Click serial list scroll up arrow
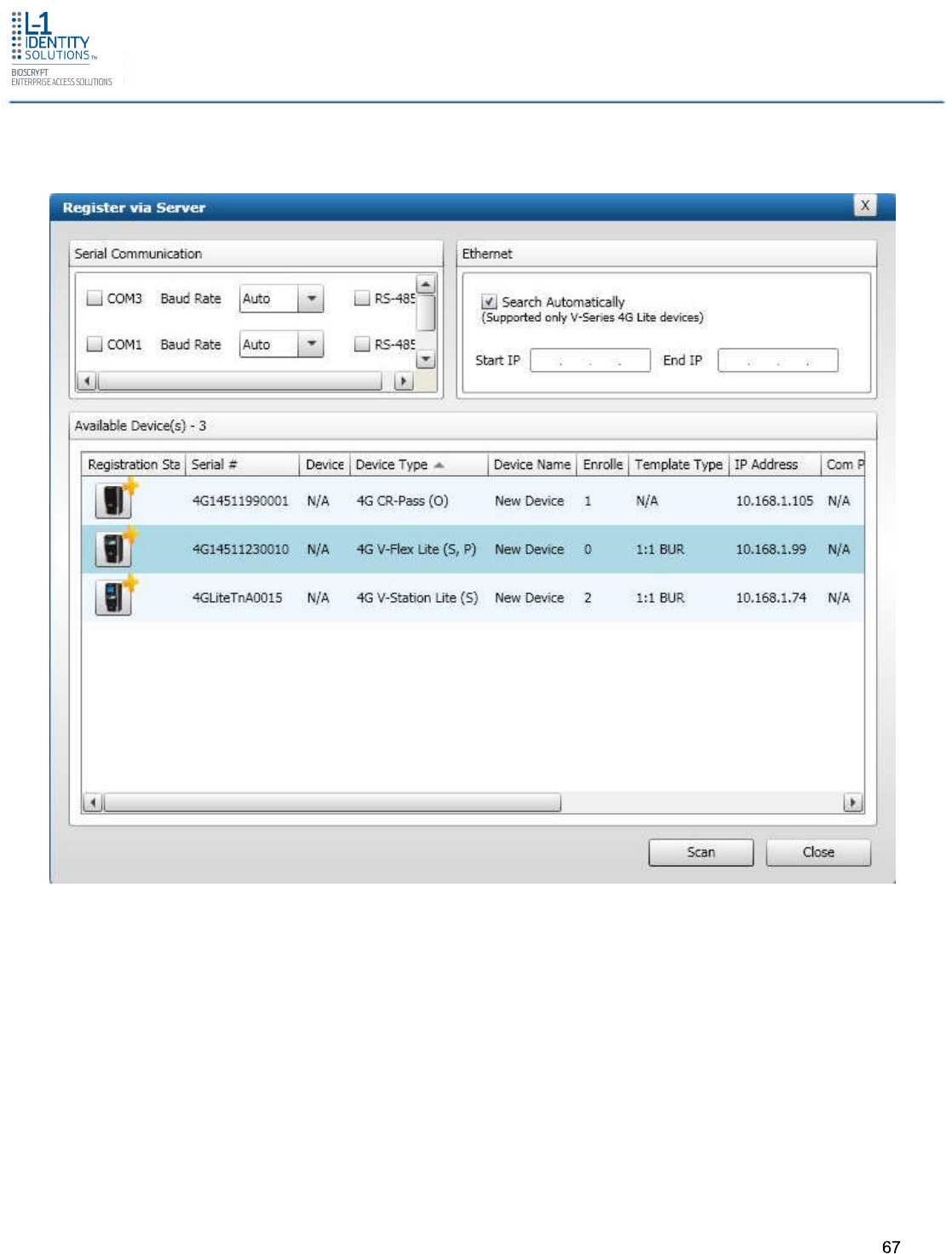This screenshot has width=952, height=1254. [x=426, y=284]
